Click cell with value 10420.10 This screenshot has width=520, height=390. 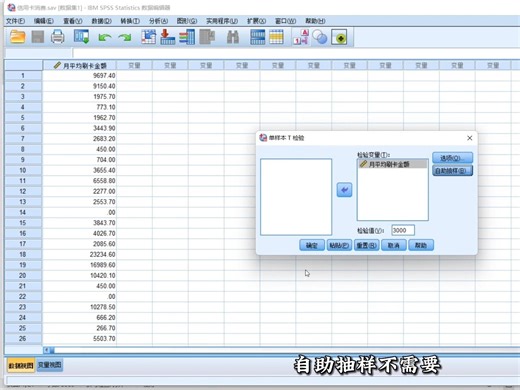click(80, 275)
